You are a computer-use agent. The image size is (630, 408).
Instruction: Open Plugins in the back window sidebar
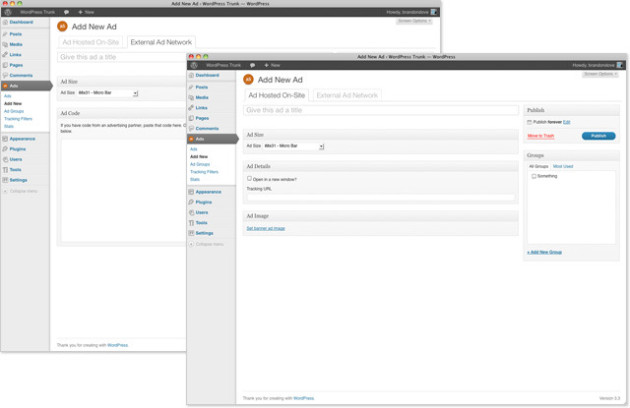(x=18, y=149)
